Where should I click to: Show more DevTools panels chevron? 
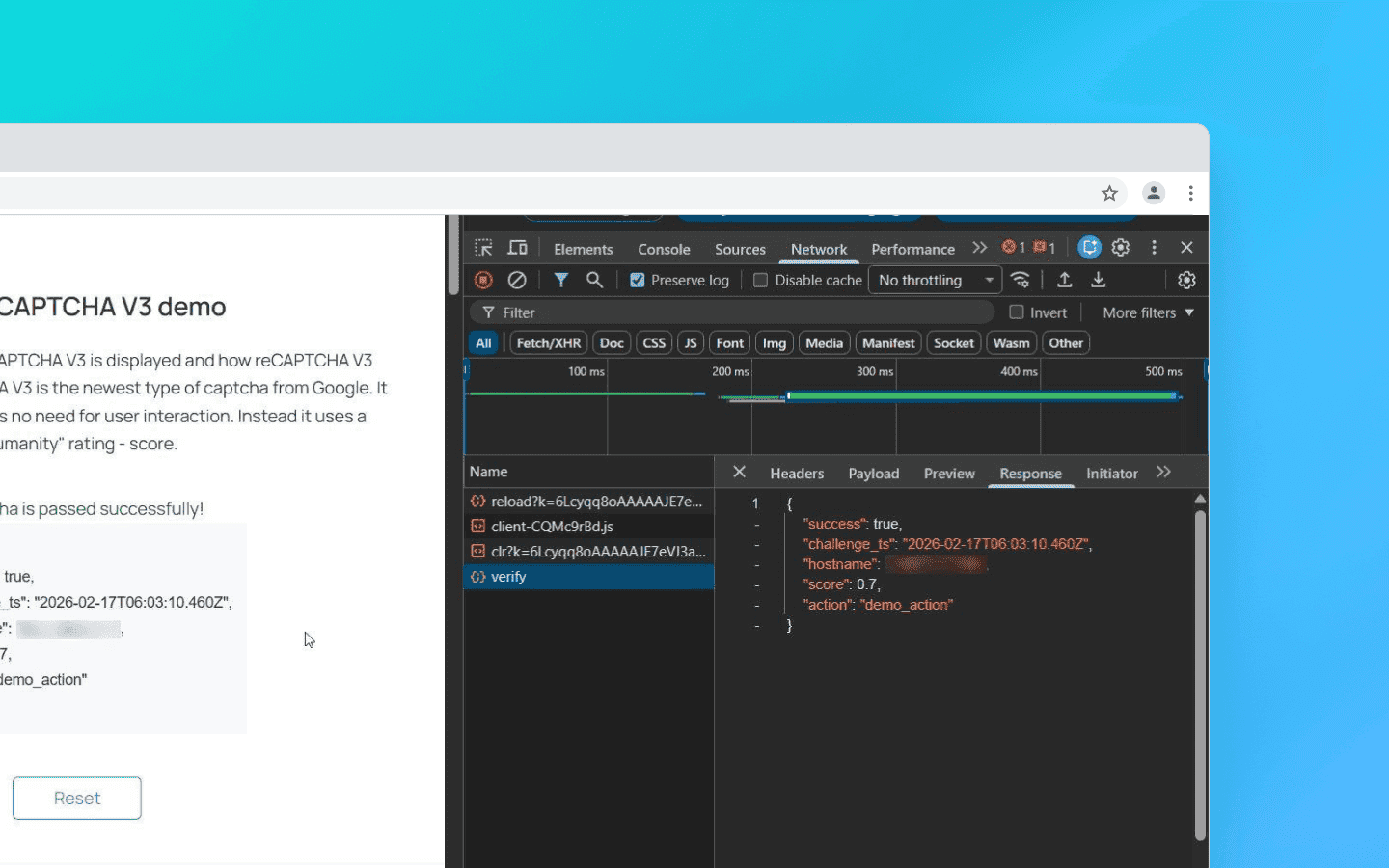pyautogui.click(x=980, y=248)
